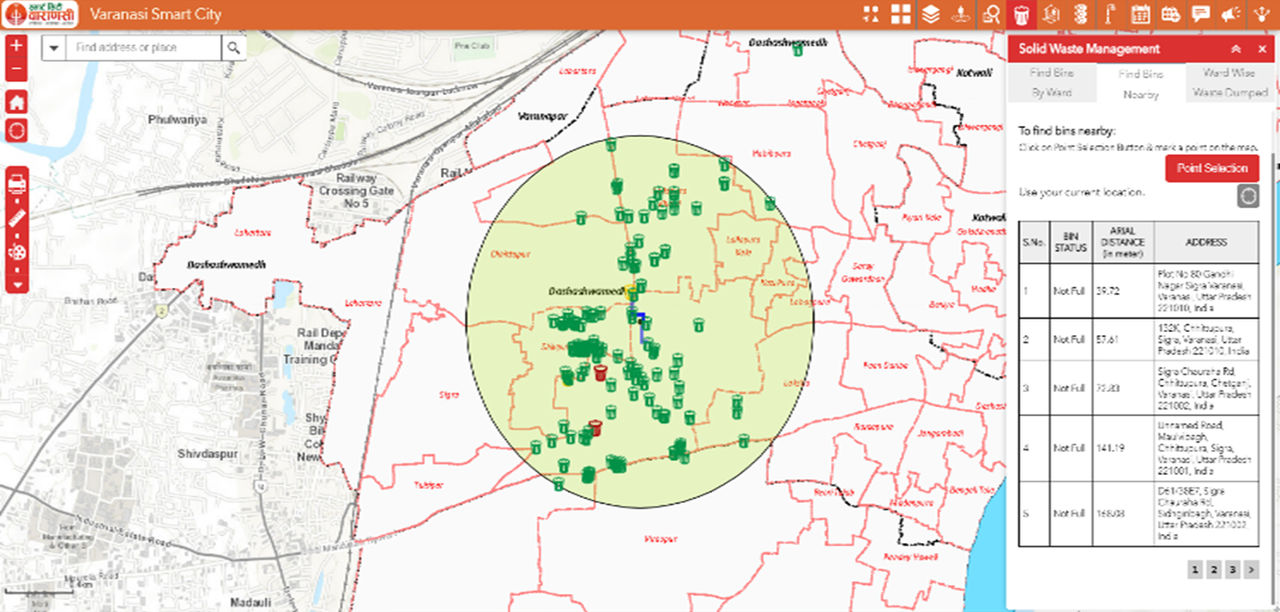The height and width of the screenshot is (612, 1280).
Task: Open the building icon in the top toolbar
Action: click(1051, 14)
